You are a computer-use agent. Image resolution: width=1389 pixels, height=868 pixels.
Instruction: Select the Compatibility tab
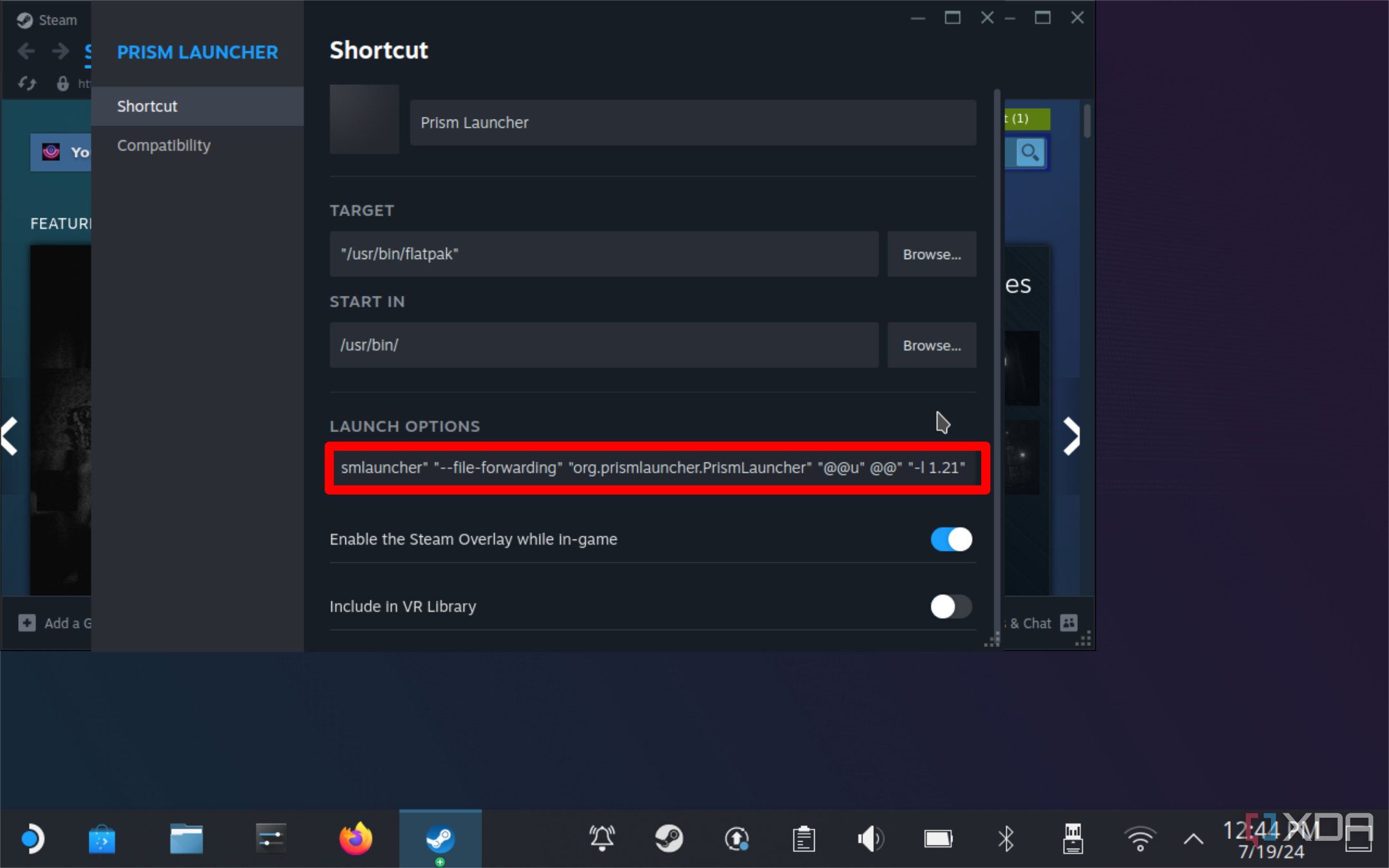pos(163,144)
